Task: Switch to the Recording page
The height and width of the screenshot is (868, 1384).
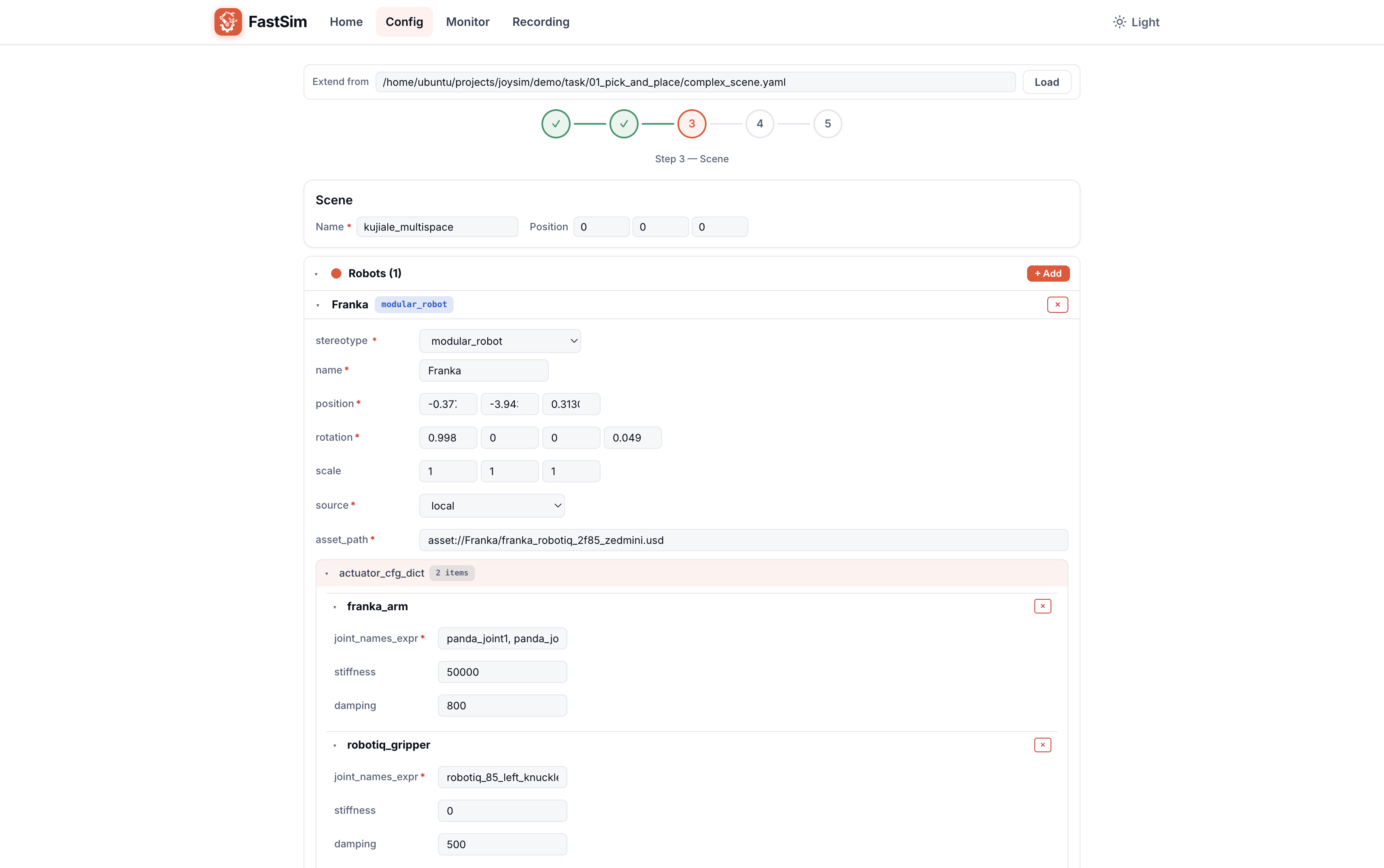Action: coord(541,22)
